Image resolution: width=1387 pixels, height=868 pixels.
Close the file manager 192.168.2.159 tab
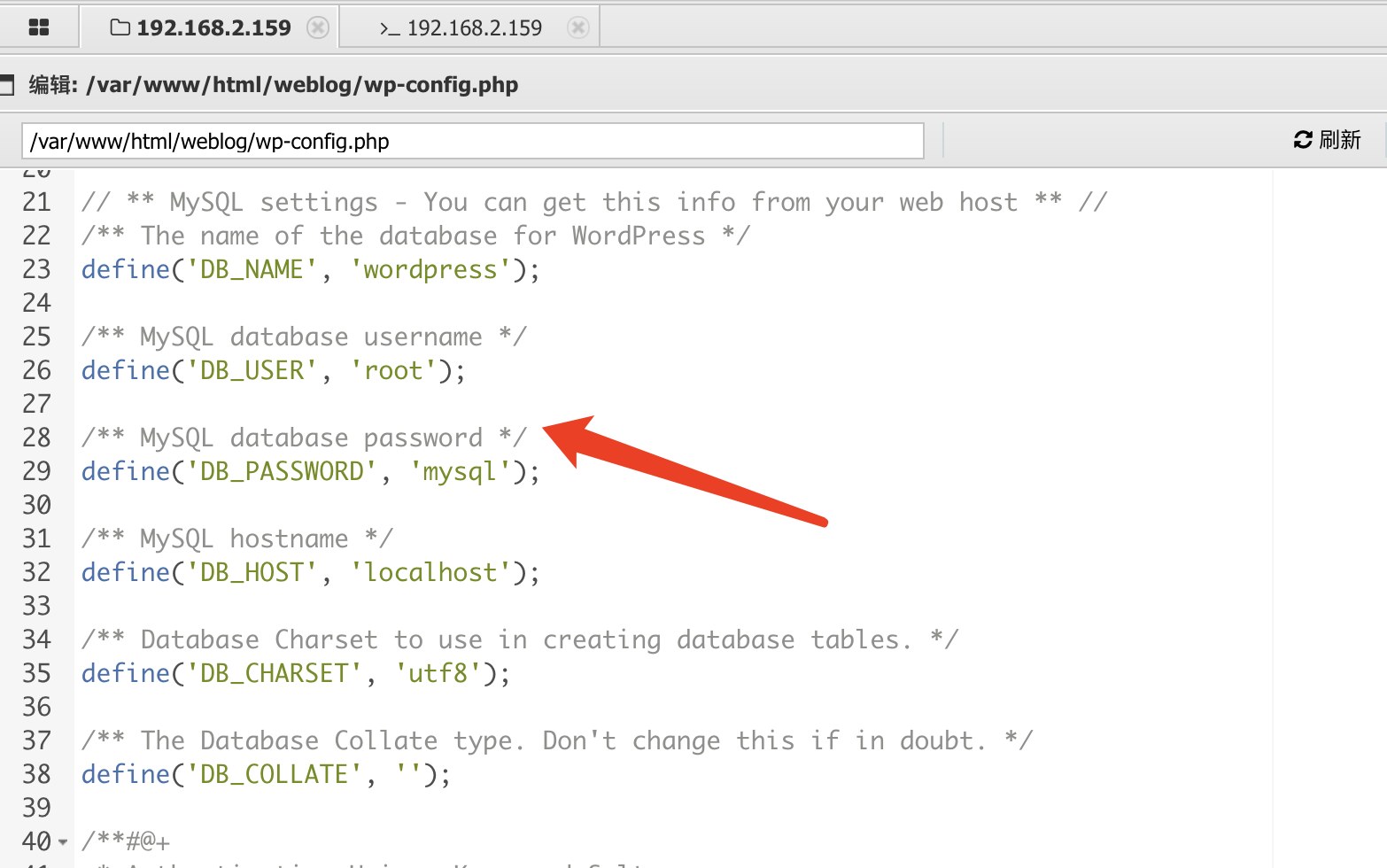coord(317,27)
